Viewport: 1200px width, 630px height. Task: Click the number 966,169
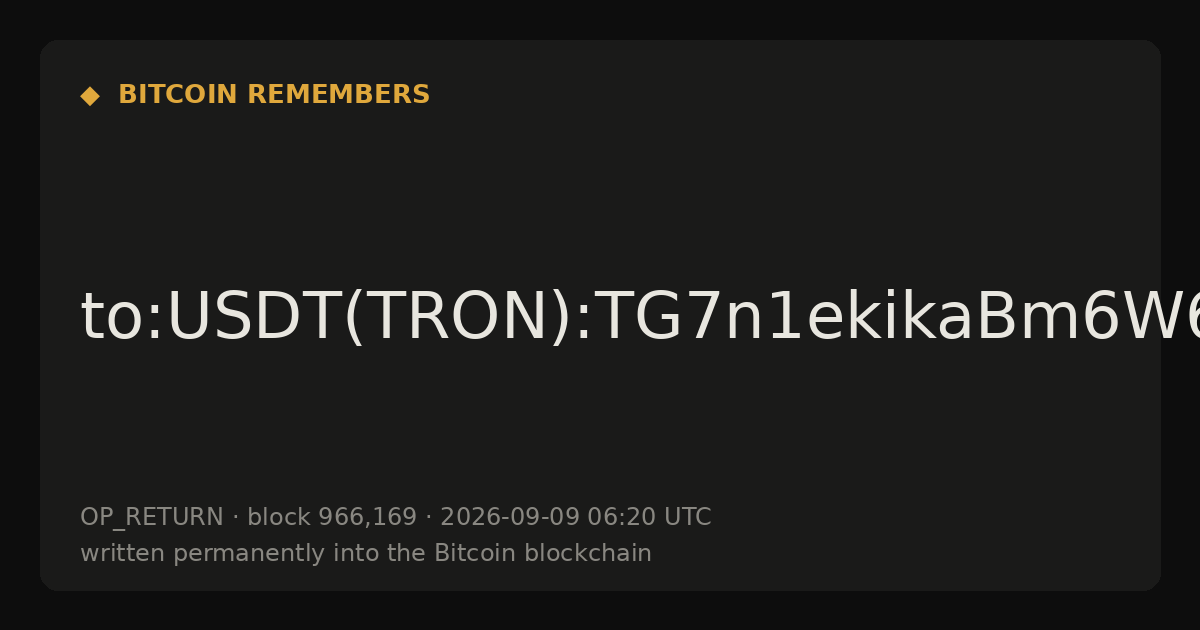367,518
